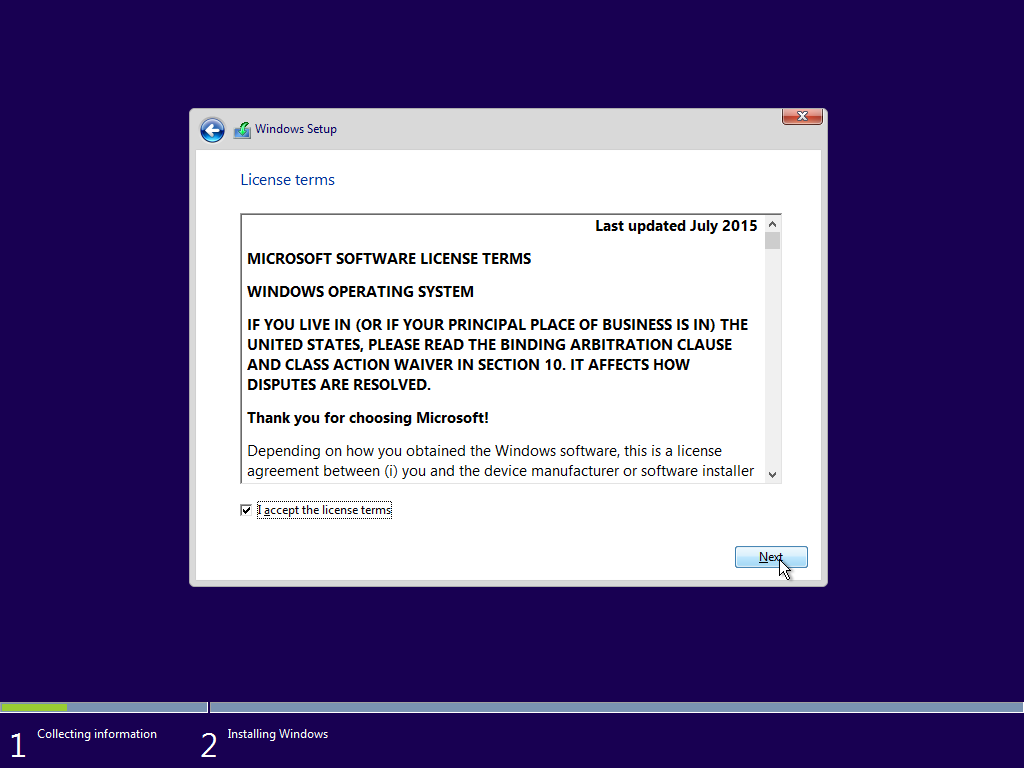Click the Windows Setup logo in title bar
Viewport: 1024px width, 768px height.
point(241,129)
